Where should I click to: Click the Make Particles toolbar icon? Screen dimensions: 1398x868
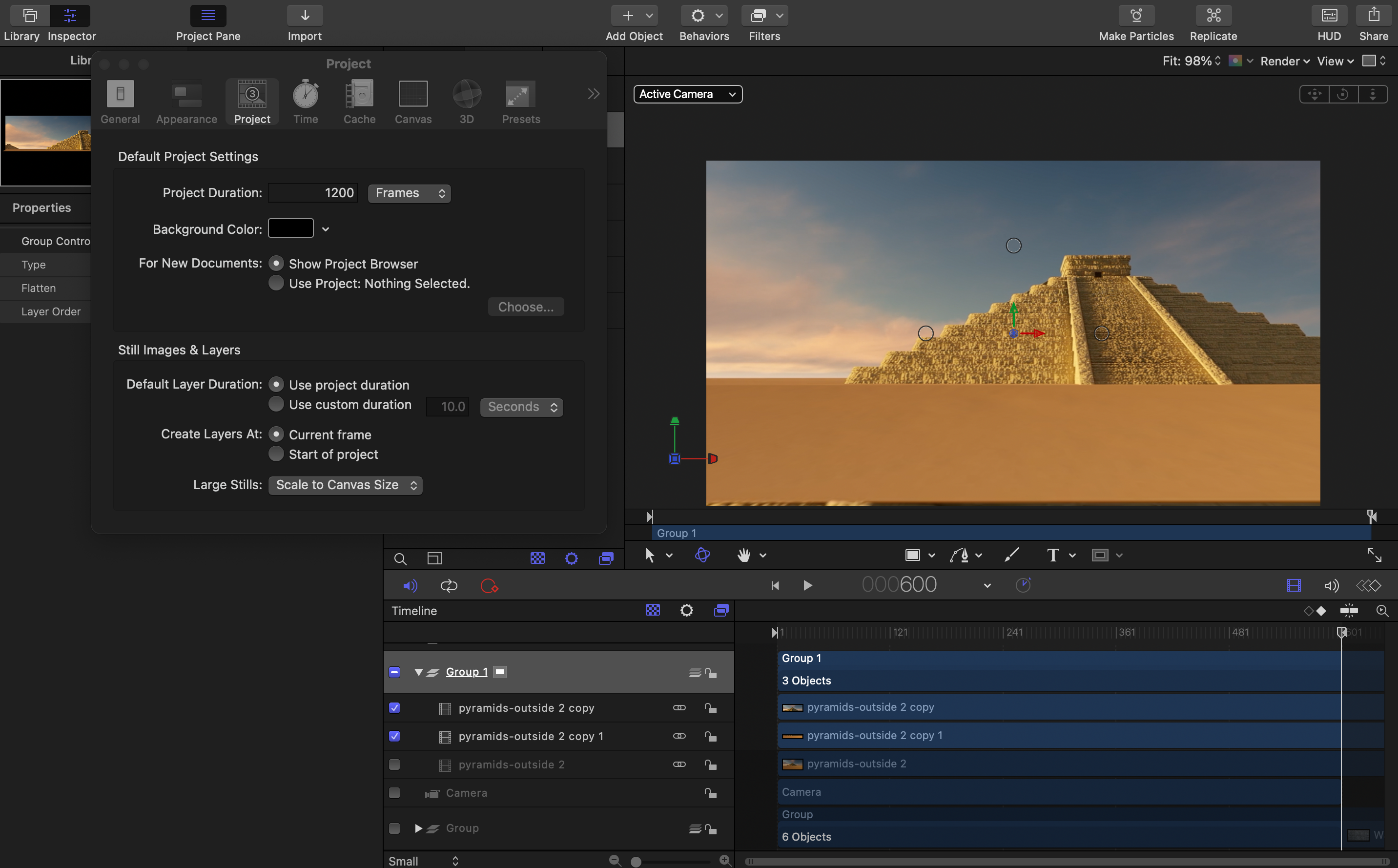1136,16
